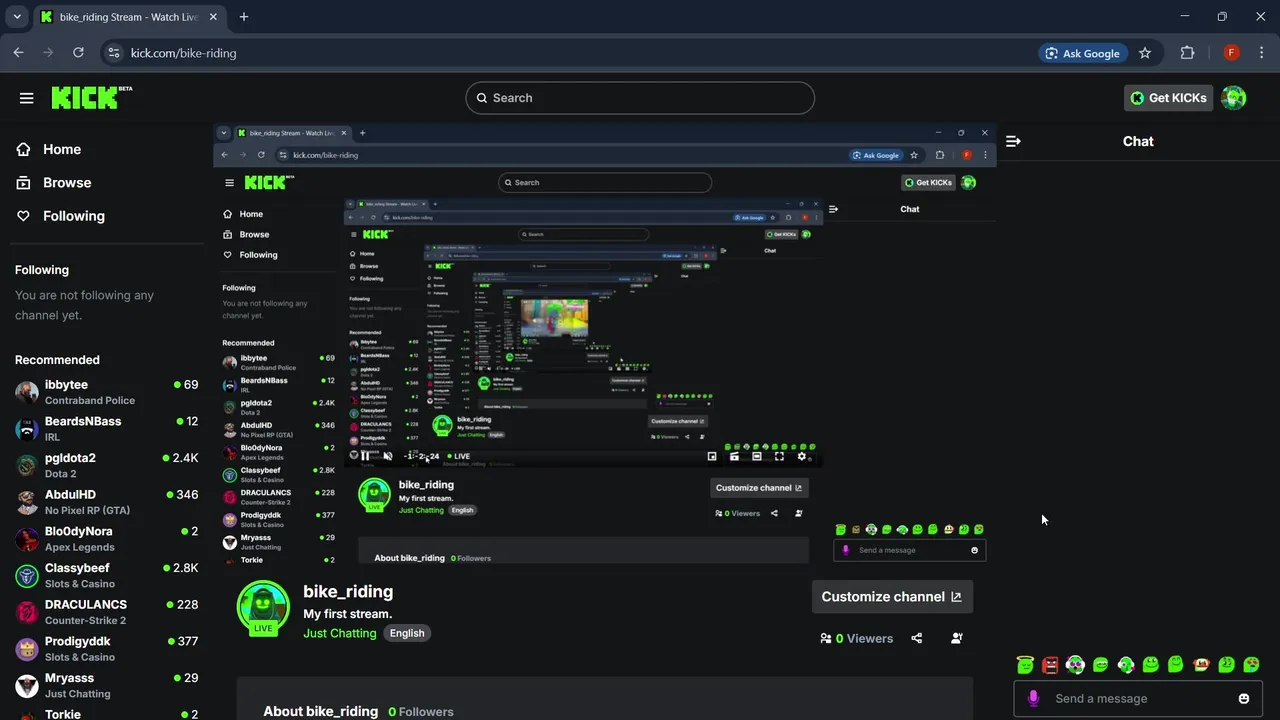Click the user icon beside share

tap(957, 638)
